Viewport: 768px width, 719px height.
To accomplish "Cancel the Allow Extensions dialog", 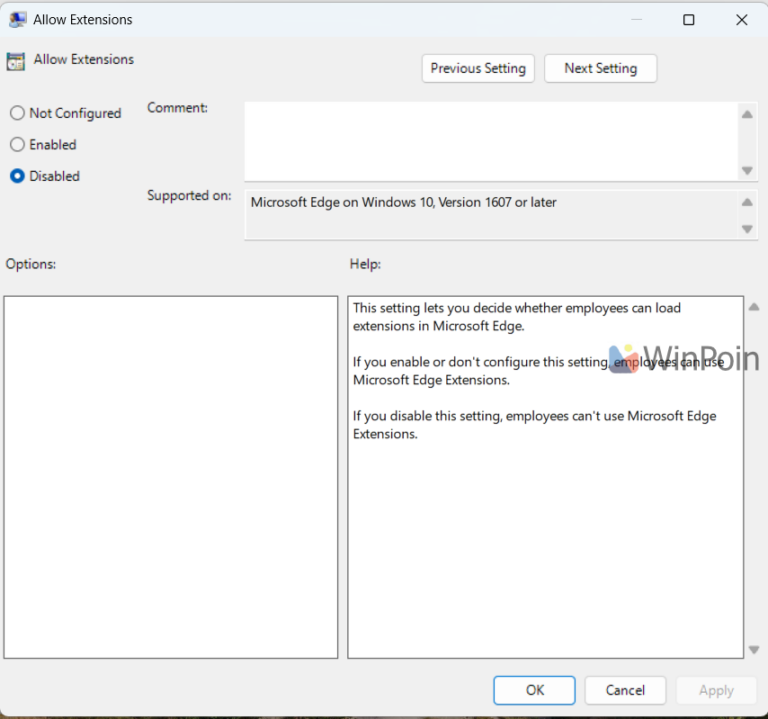I will (x=625, y=690).
